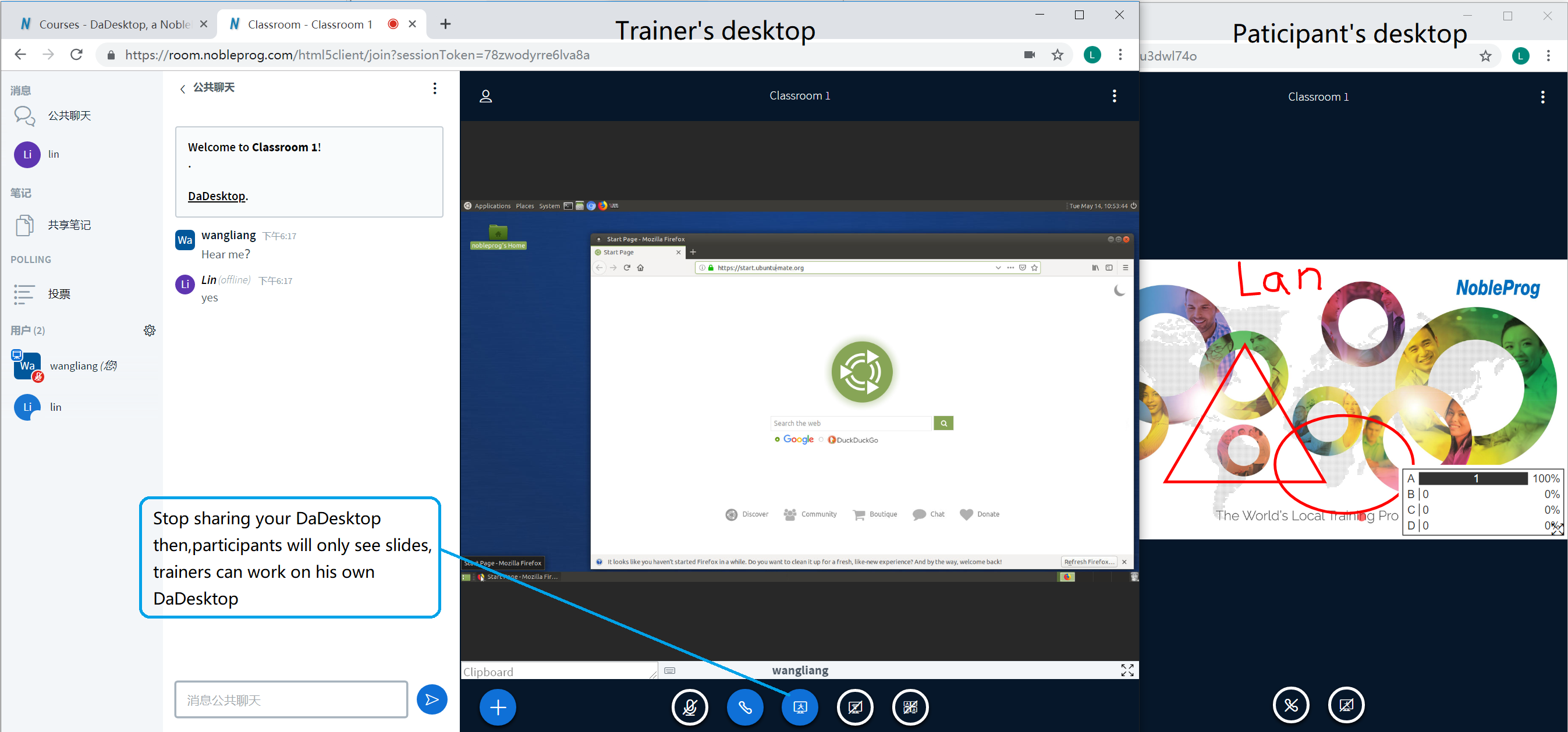This screenshot has width=1568, height=732.
Task: Unmute the microphone in the trainer toolbar
Action: [x=690, y=707]
